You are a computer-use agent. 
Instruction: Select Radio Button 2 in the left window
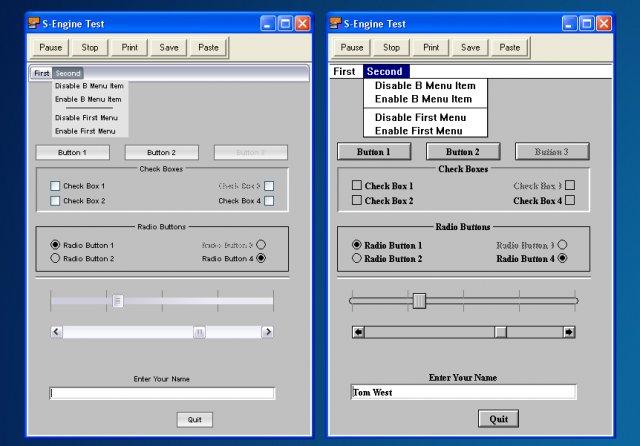(55, 258)
